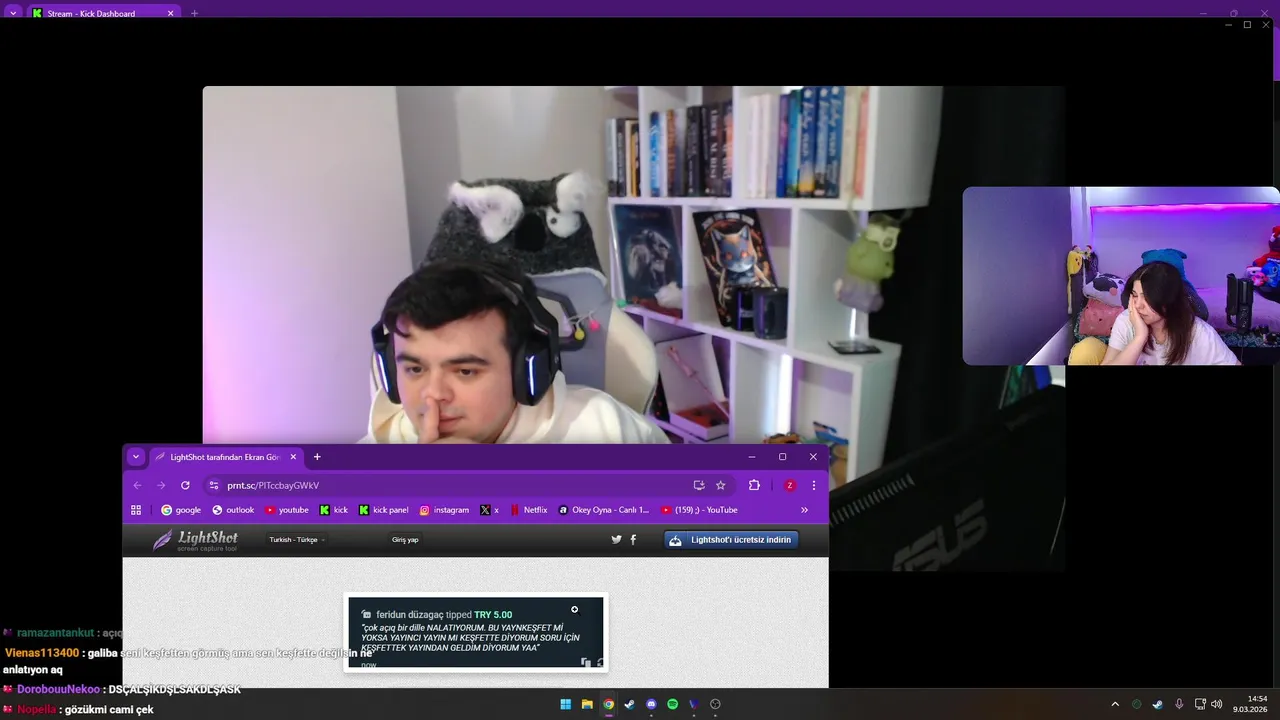Select the Stream - Kick Dashboard tab
The width and height of the screenshot is (1280, 720).
(102, 13)
